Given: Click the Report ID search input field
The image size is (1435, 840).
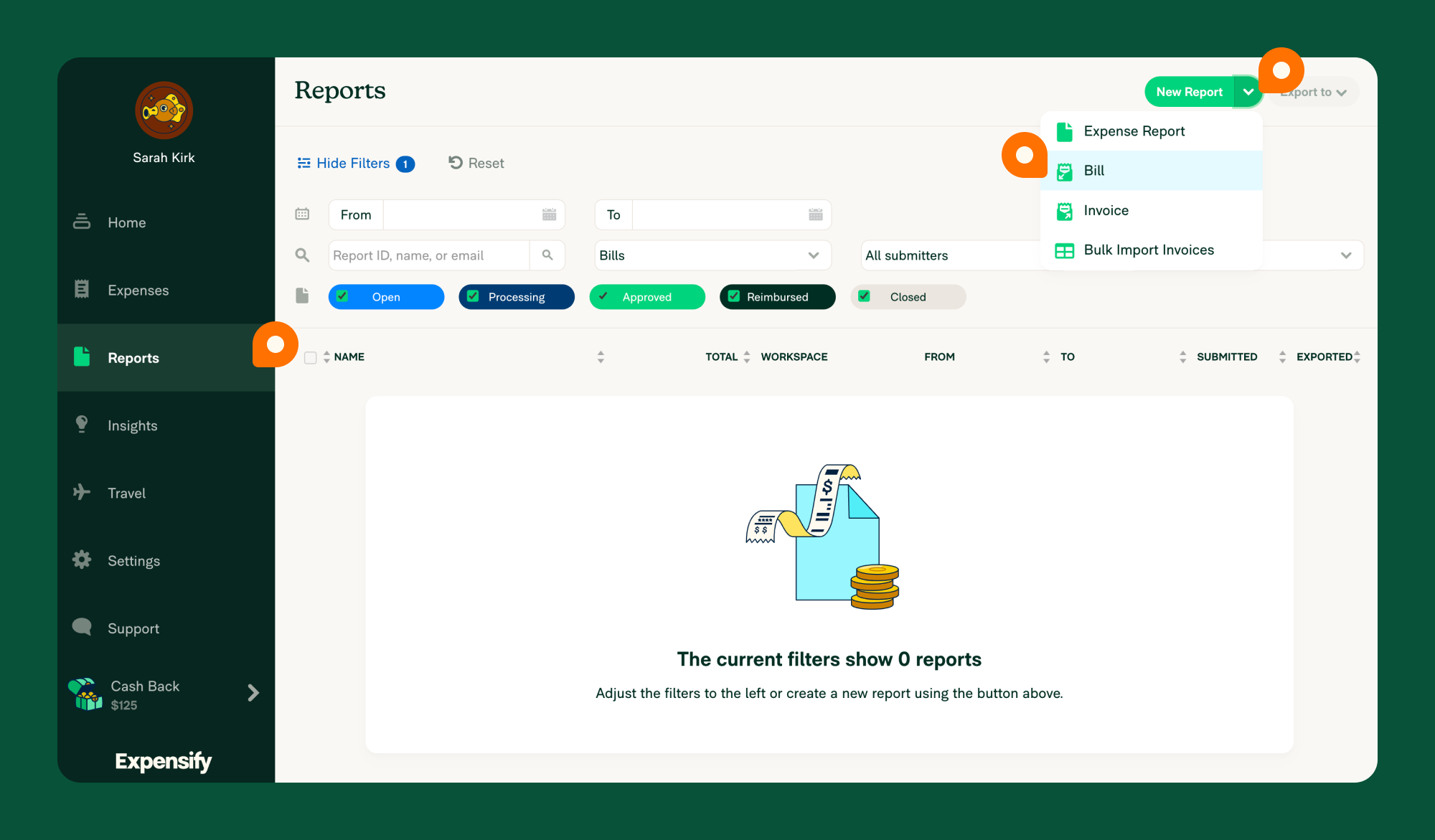Looking at the screenshot, I should 430,255.
